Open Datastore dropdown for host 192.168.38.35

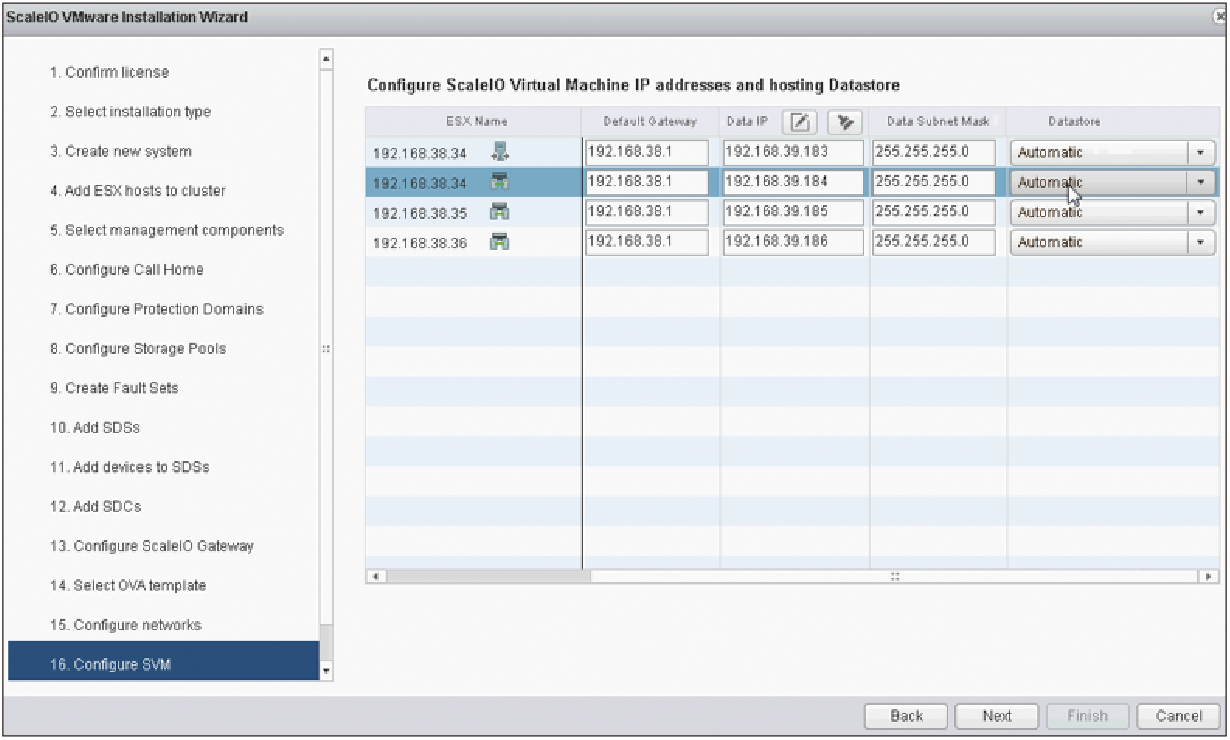pyautogui.click(x=1200, y=212)
